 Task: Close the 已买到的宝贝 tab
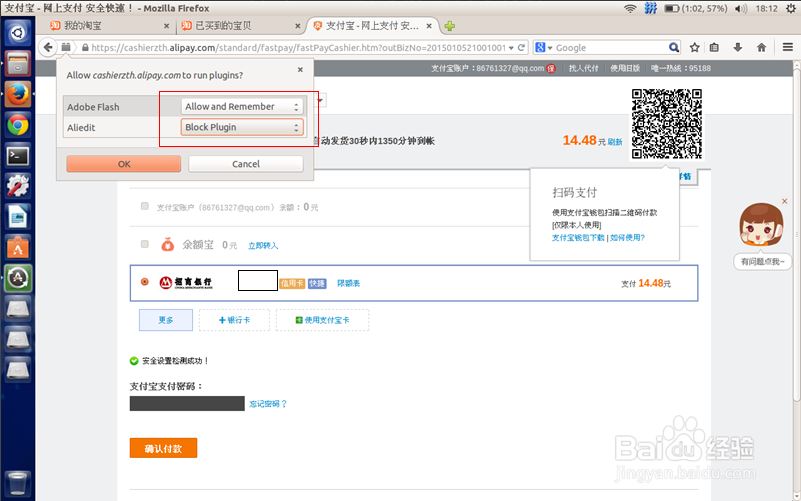click(x=297, y=26)
